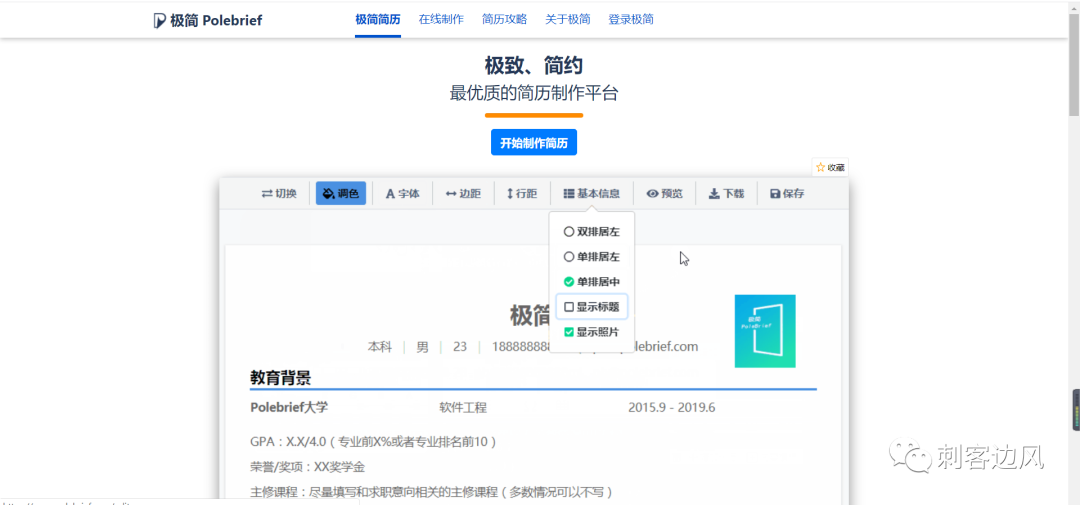
Task: Go to 在线制作 page
Action: [441, 19]
